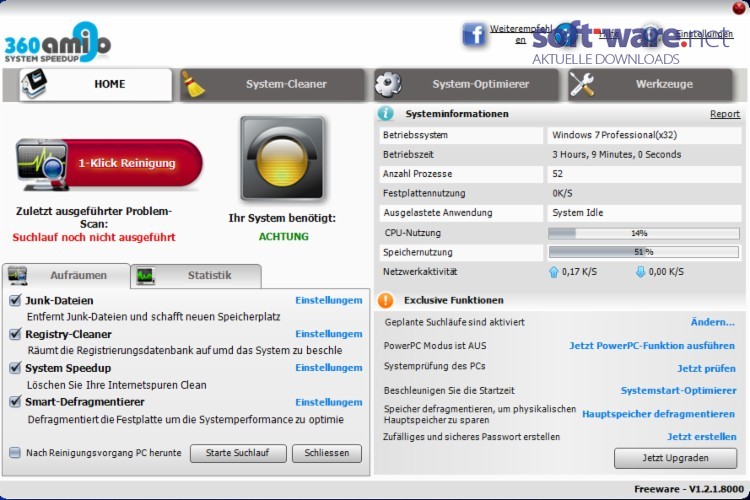Open Einstellungen for Registry-Cleaner
This screenshot has width=750, height=500.
coord(329,334)
